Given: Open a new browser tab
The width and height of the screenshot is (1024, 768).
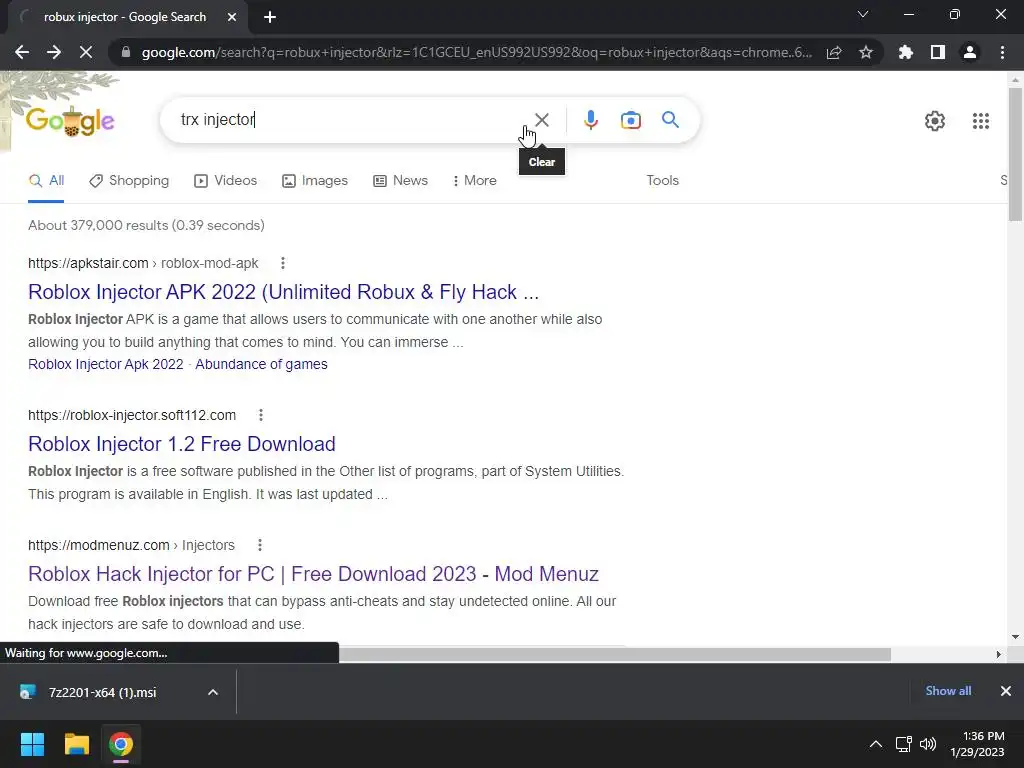Looking at the screenshot, I should (270, 17).
